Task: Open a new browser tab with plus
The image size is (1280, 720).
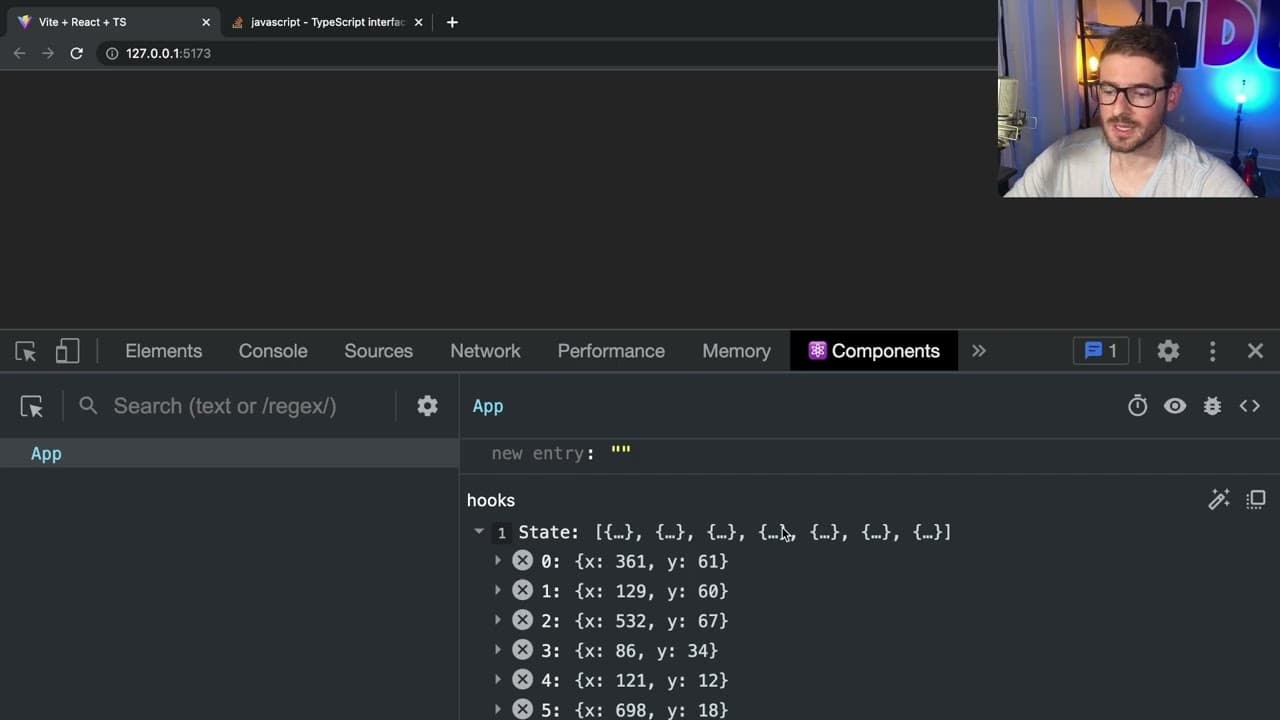Action: [452, 22]
